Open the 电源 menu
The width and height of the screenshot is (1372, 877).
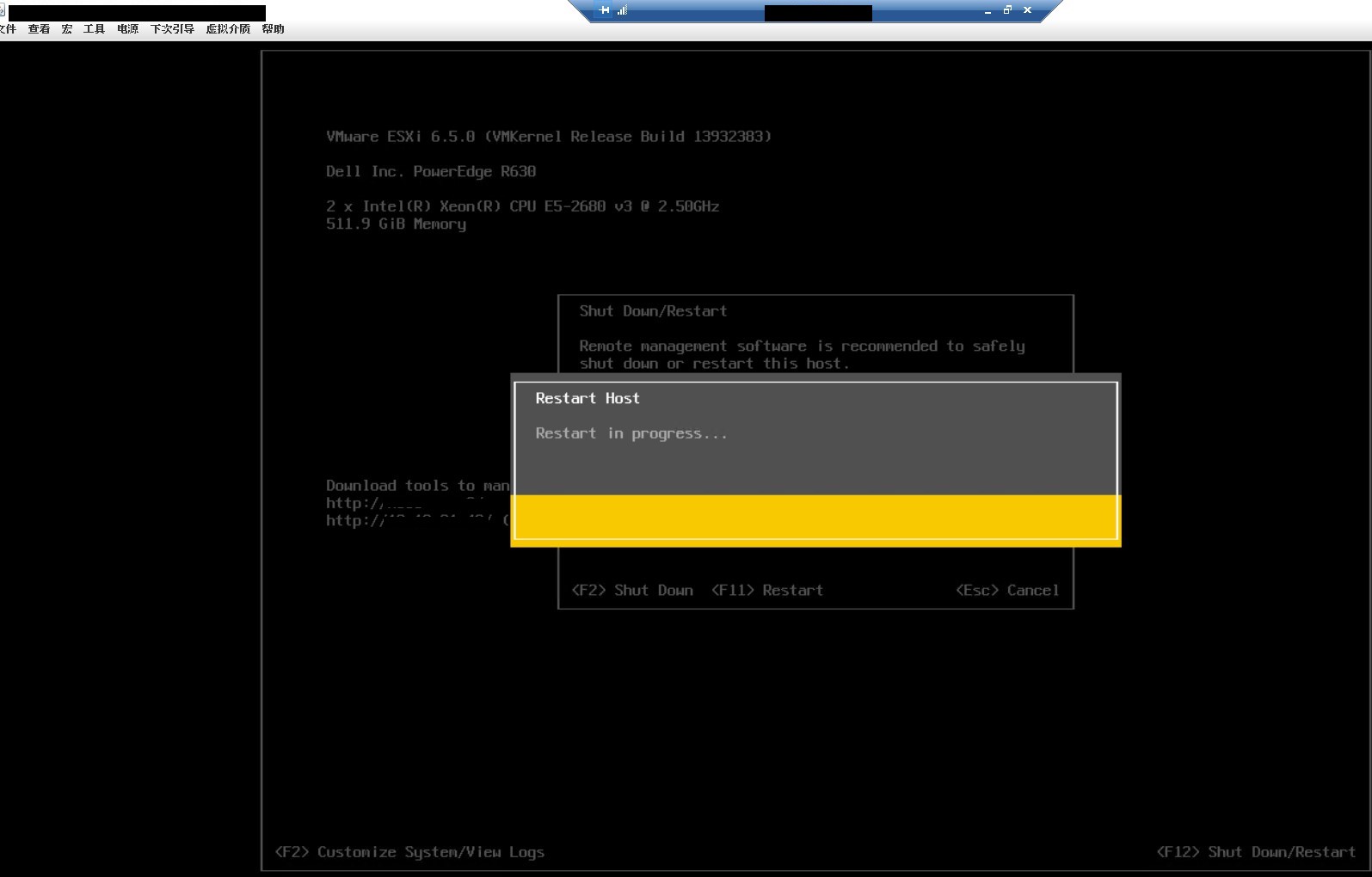tap(127, 28)
